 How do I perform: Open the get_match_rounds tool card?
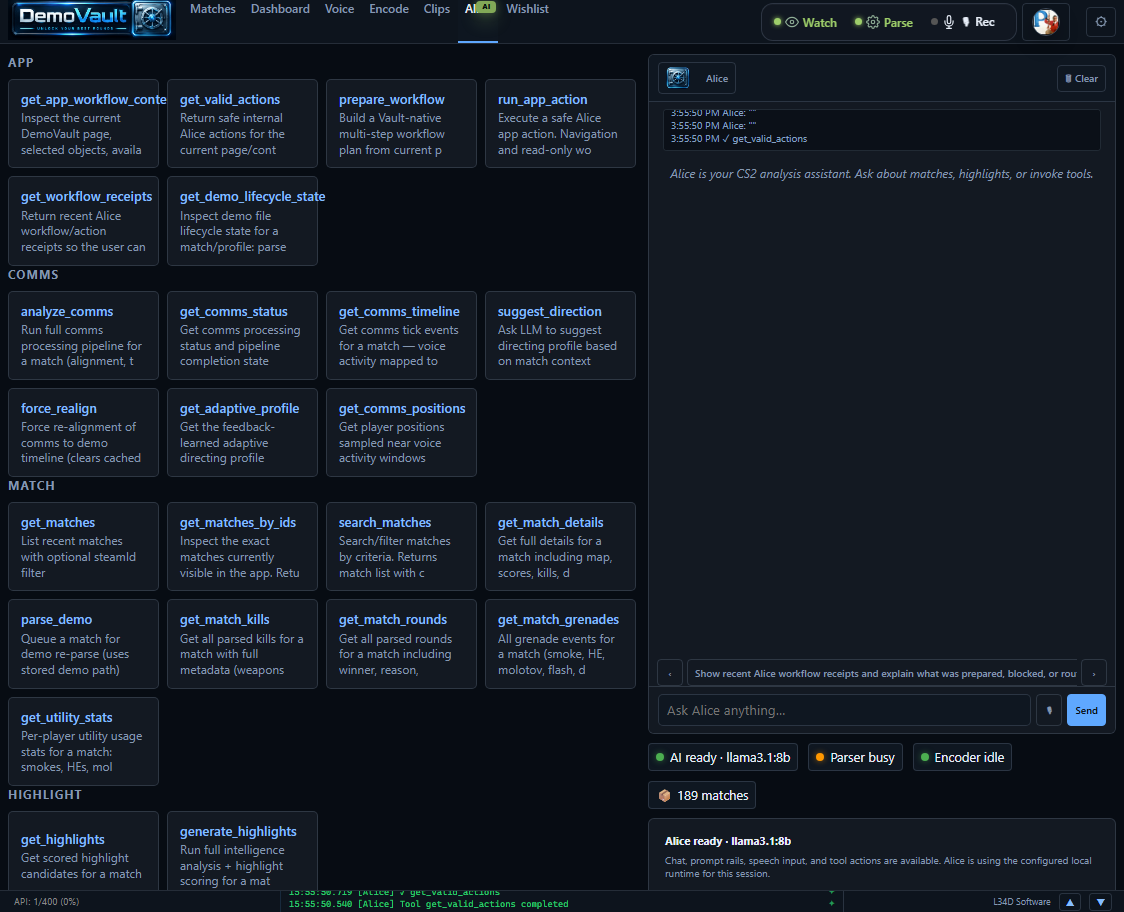point(401,644)
